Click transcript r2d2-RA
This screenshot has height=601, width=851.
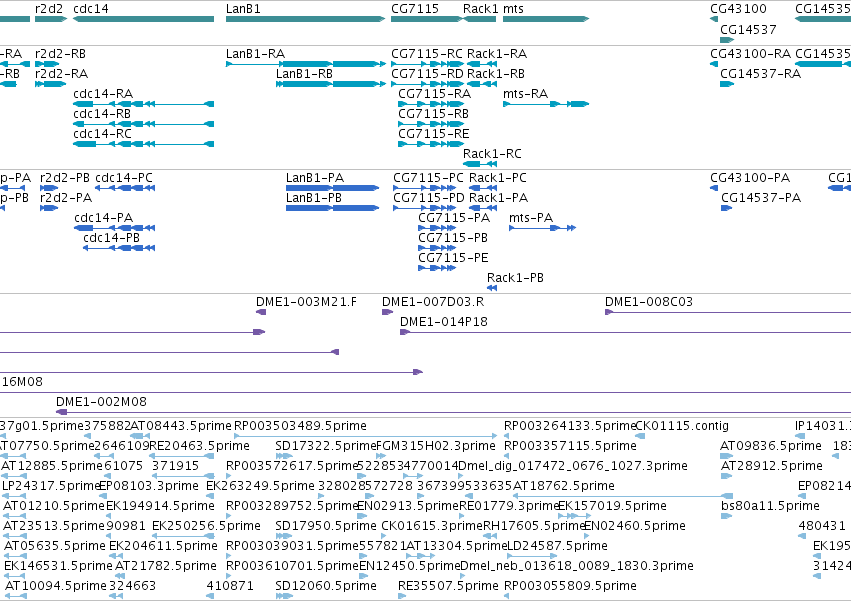[x=50, y=84]
